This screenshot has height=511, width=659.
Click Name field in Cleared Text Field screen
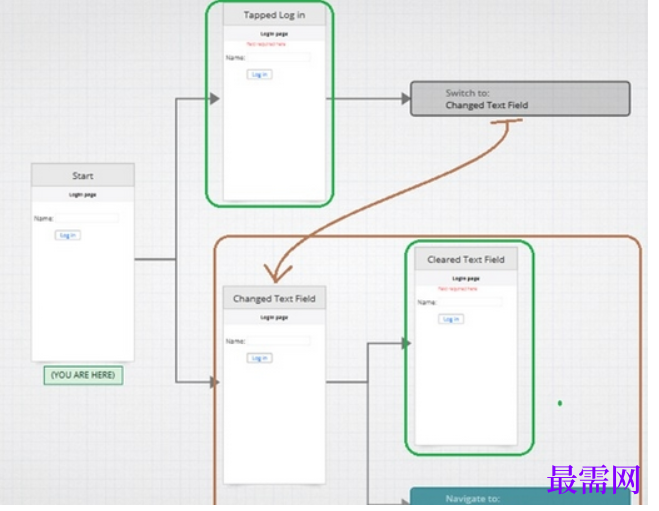point(470,302)
